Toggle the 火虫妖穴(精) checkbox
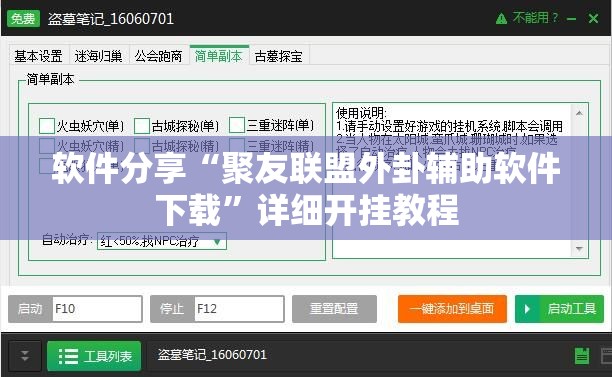 (x=47, y=146)
